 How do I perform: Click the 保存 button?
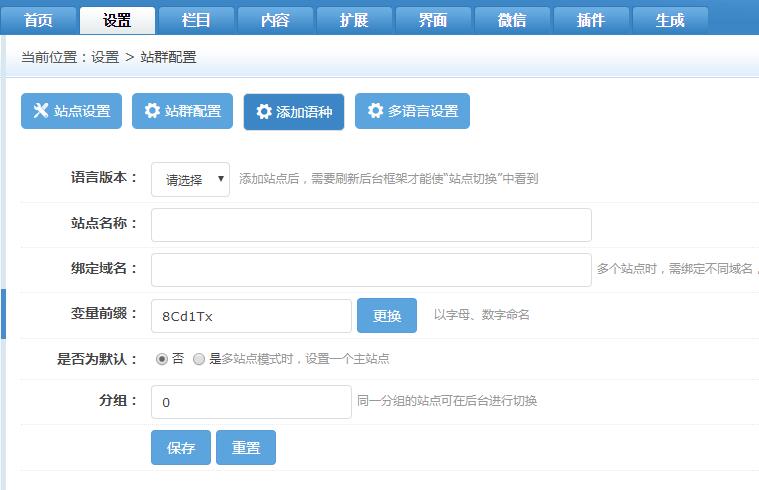(x=181, y=448)
